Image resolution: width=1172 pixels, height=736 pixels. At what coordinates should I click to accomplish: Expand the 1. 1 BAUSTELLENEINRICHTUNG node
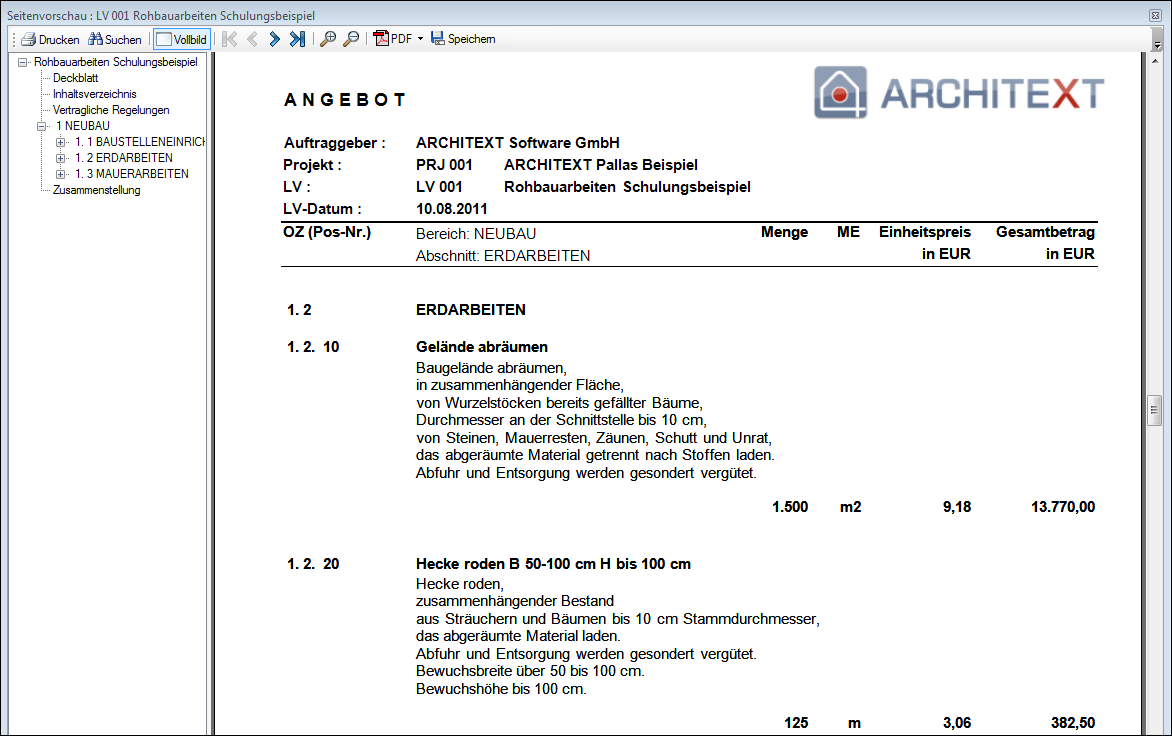61,142
